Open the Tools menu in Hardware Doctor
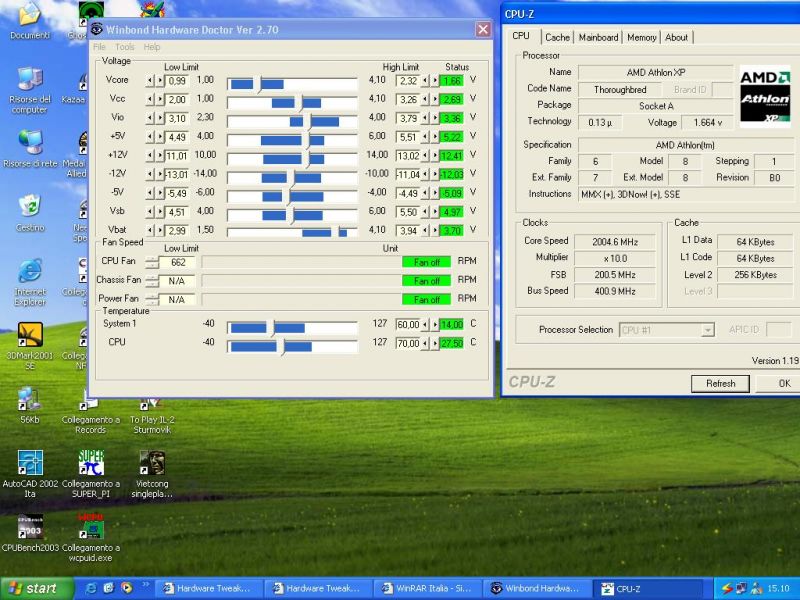800x600 pixels. pyautogui.click(x=124, y=47)
